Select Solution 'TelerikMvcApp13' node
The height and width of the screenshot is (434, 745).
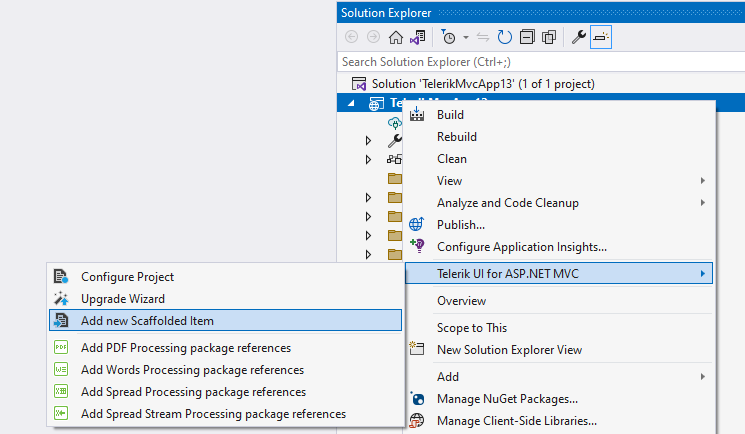click(x=483, y=84)
